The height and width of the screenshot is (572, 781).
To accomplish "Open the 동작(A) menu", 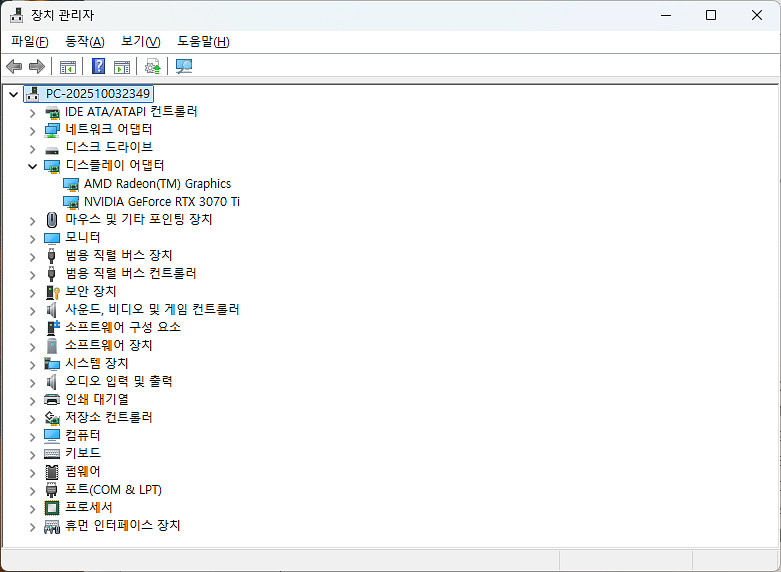I will pos(84,41).
